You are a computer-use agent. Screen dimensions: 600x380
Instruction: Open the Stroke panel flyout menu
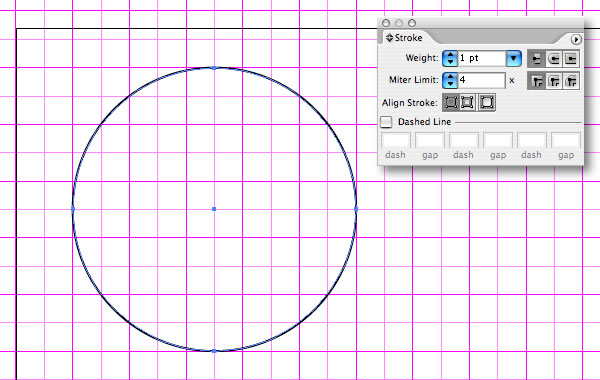coord(576,39)
